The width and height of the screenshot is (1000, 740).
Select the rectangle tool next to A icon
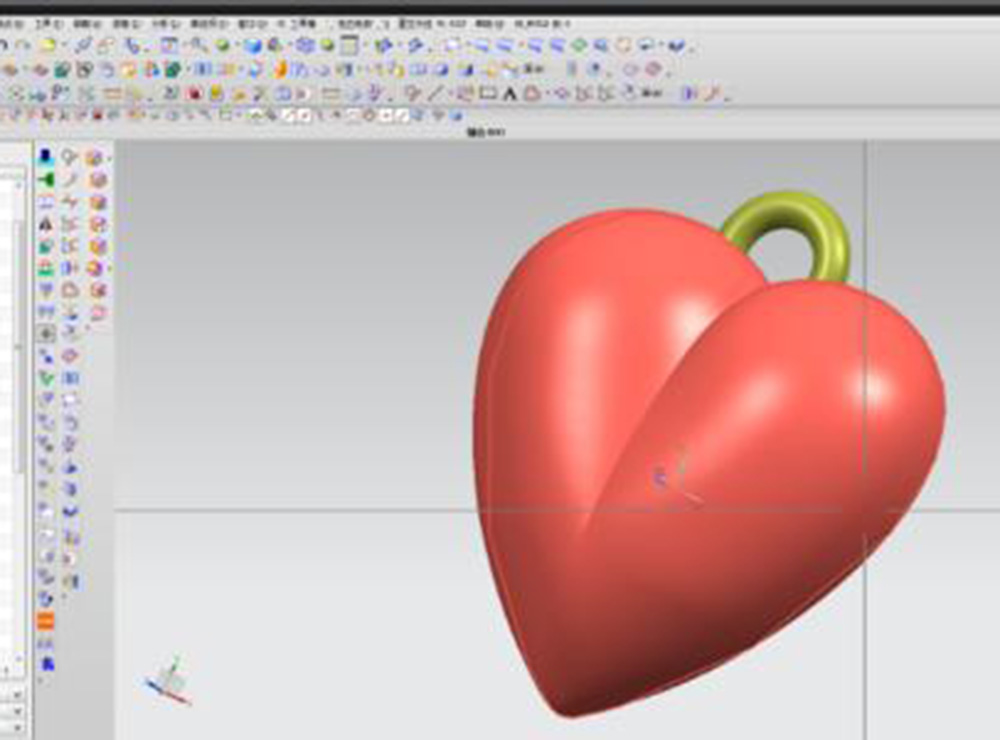click(x=489, y=94)
